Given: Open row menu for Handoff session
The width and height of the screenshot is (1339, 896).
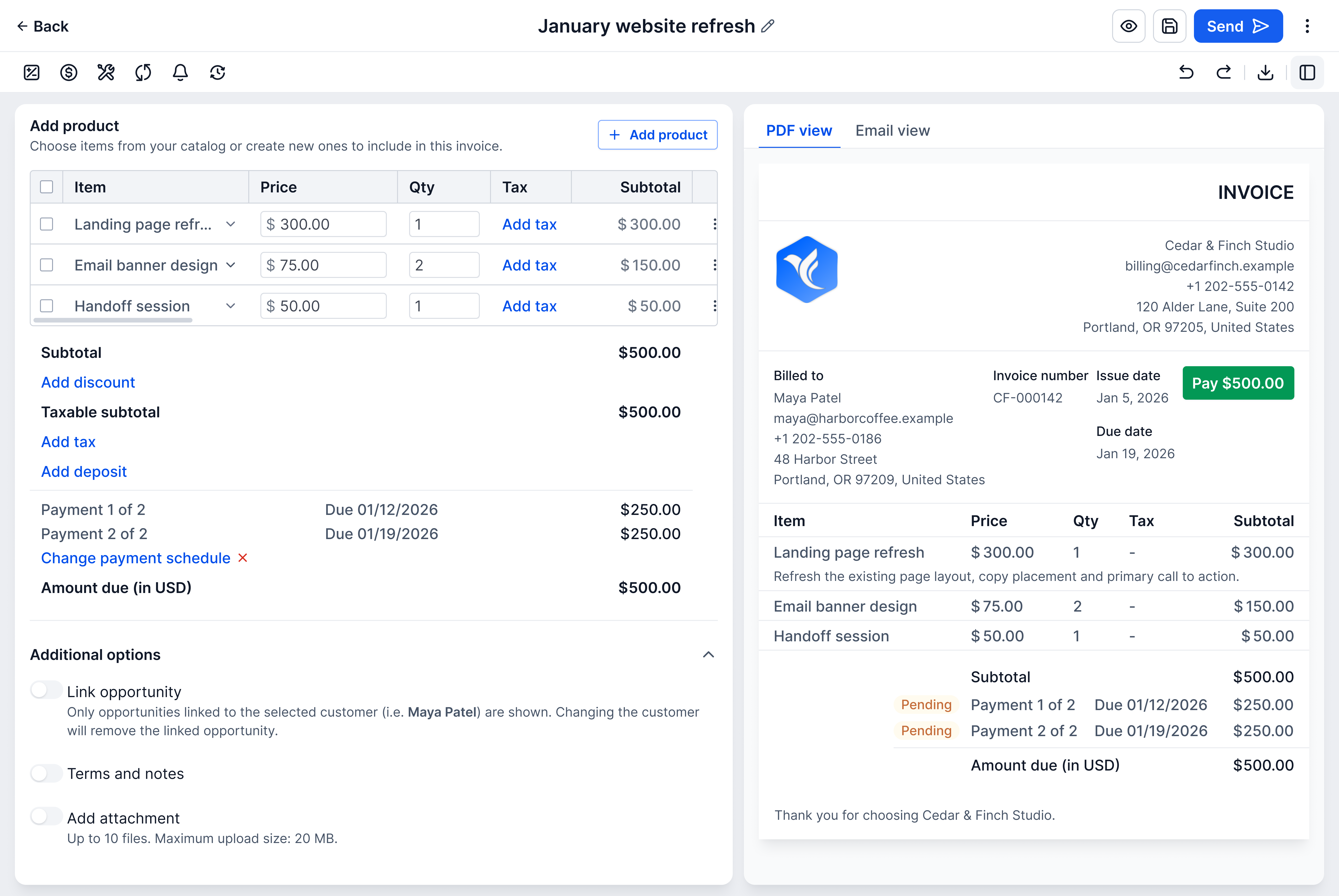Looking at the screenshot, I should [715, 306].
